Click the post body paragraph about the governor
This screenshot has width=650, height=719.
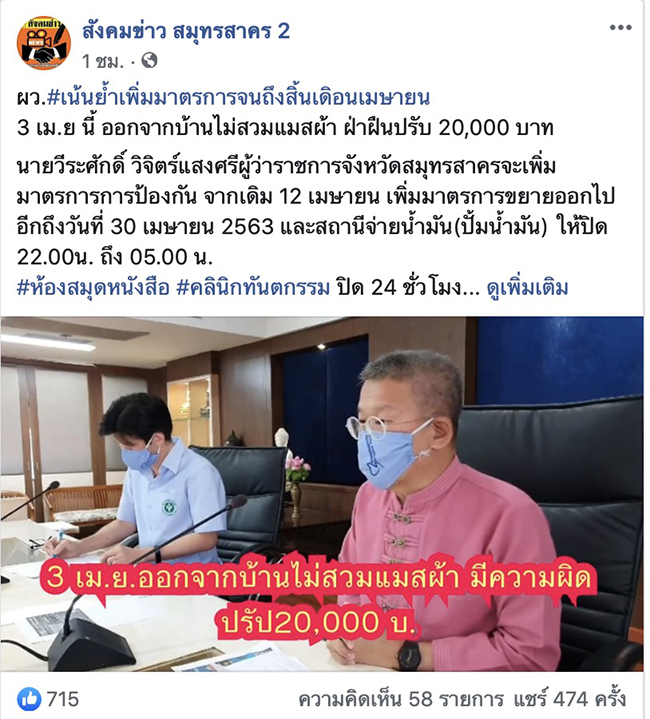click(315, 211)
